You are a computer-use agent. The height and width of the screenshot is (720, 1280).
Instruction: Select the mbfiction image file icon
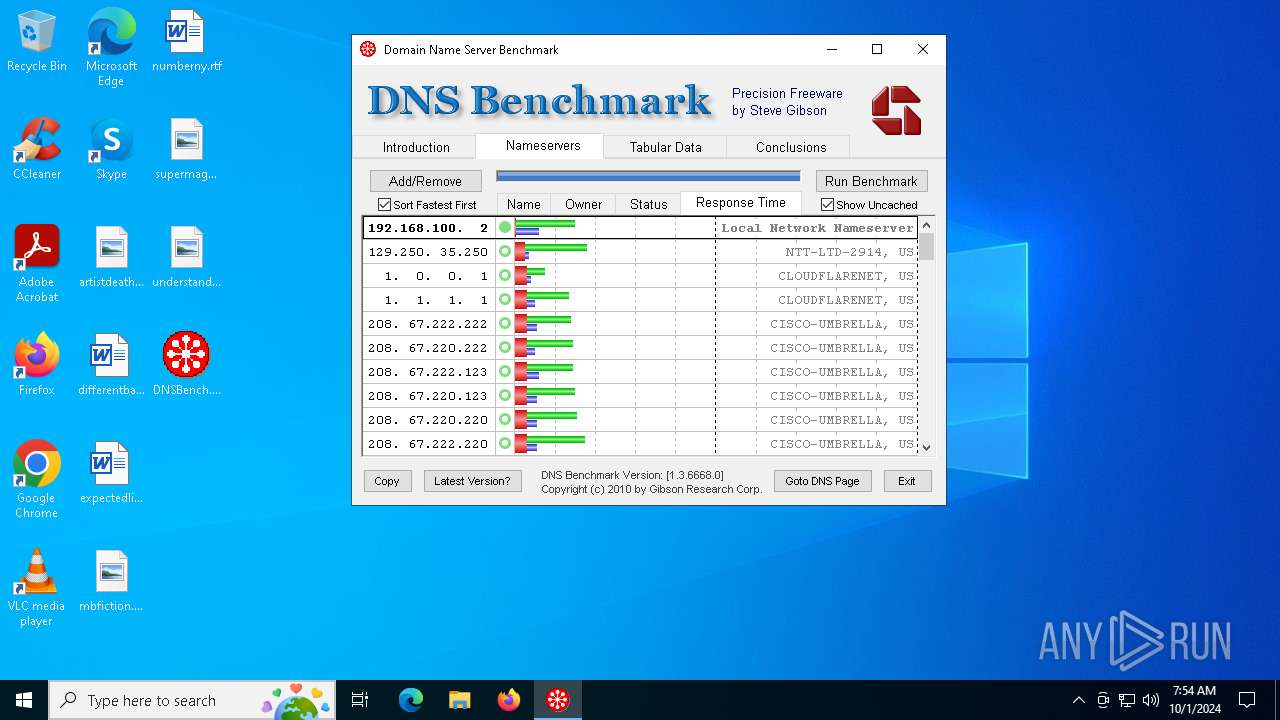pos(111,582)
